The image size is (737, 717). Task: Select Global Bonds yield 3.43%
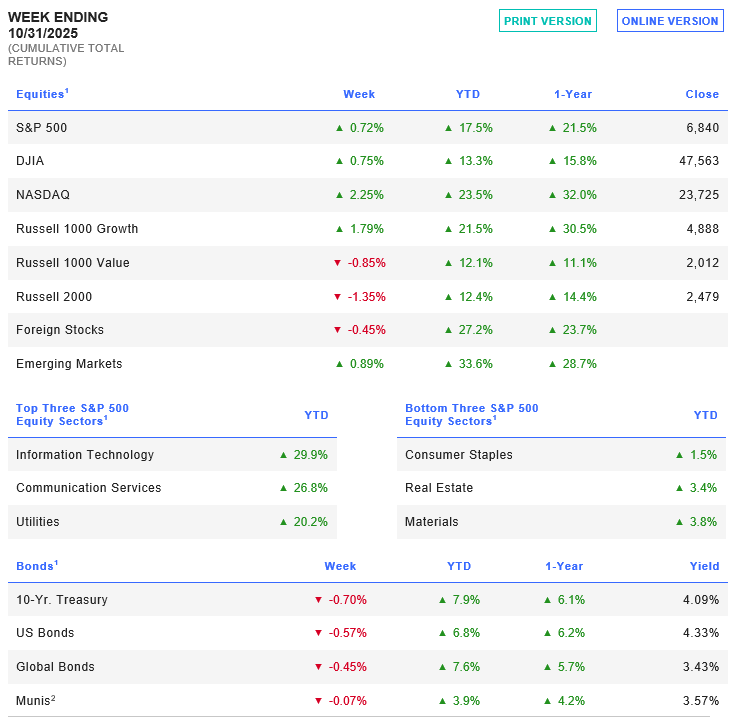[701, 667]
